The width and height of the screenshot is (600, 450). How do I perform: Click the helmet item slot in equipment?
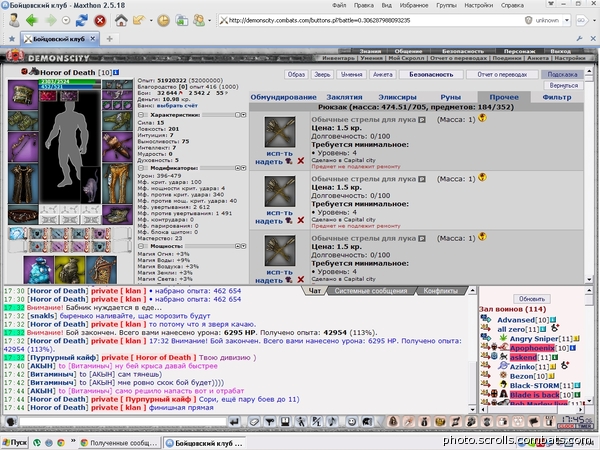(x=23, y=95)
